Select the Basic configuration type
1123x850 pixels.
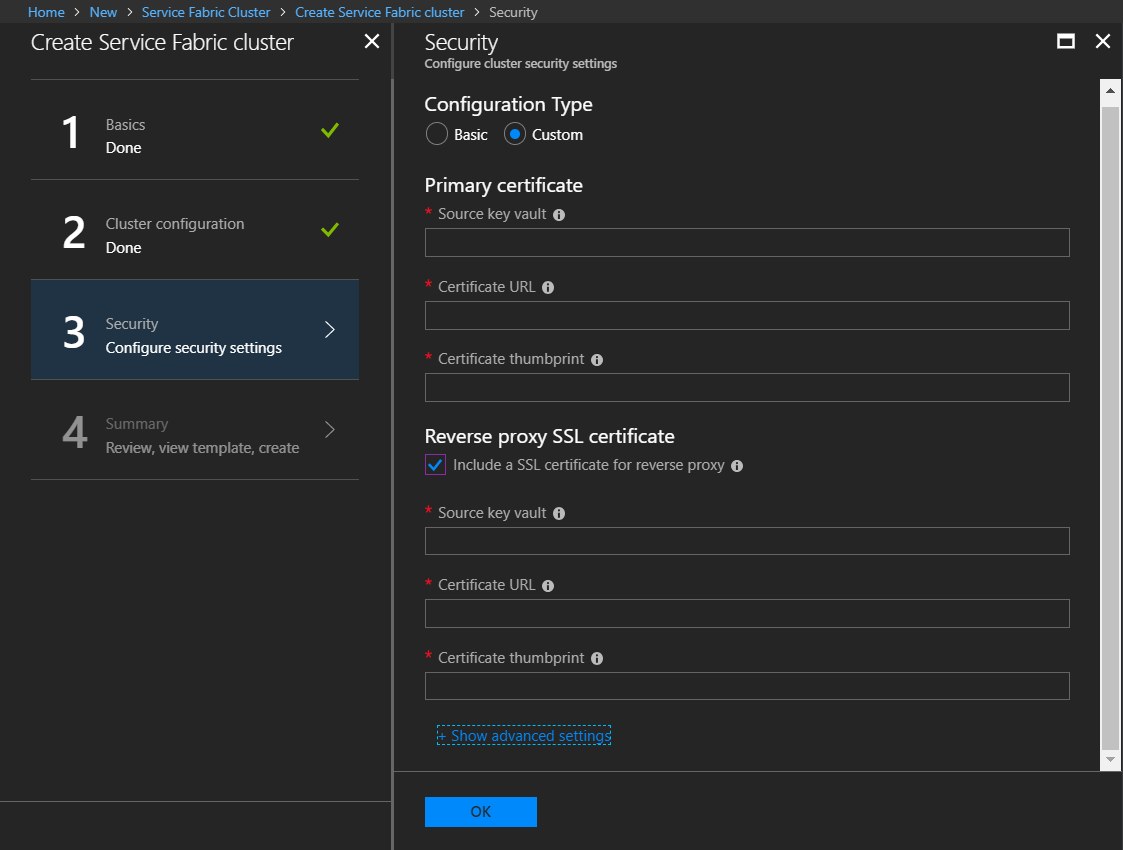click(x=437, y=134)
